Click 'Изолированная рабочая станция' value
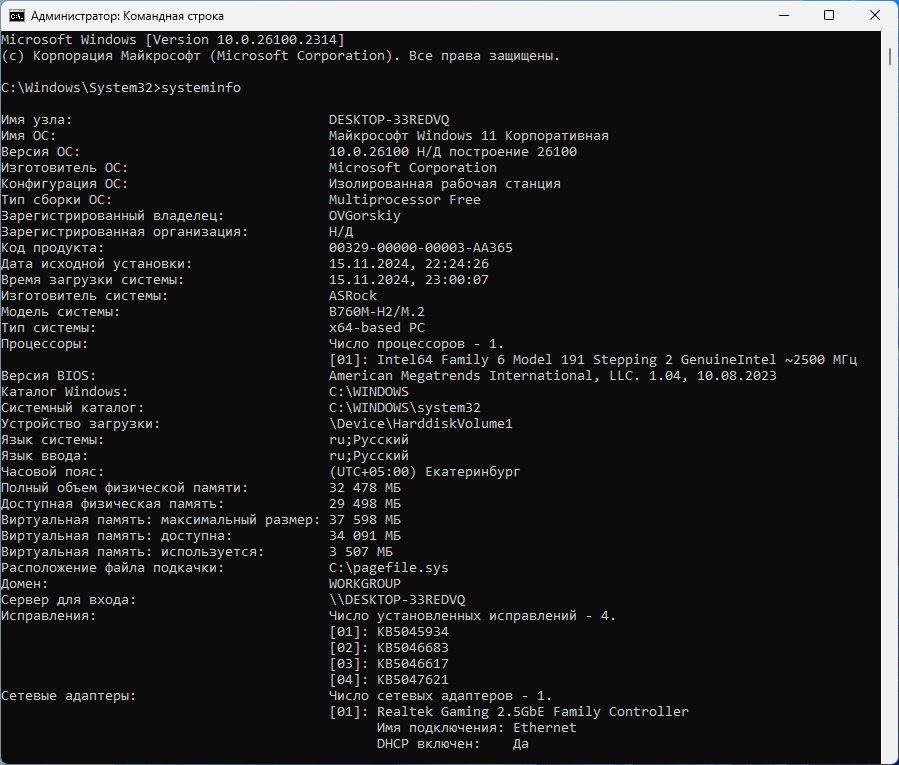 pos(444,184)
